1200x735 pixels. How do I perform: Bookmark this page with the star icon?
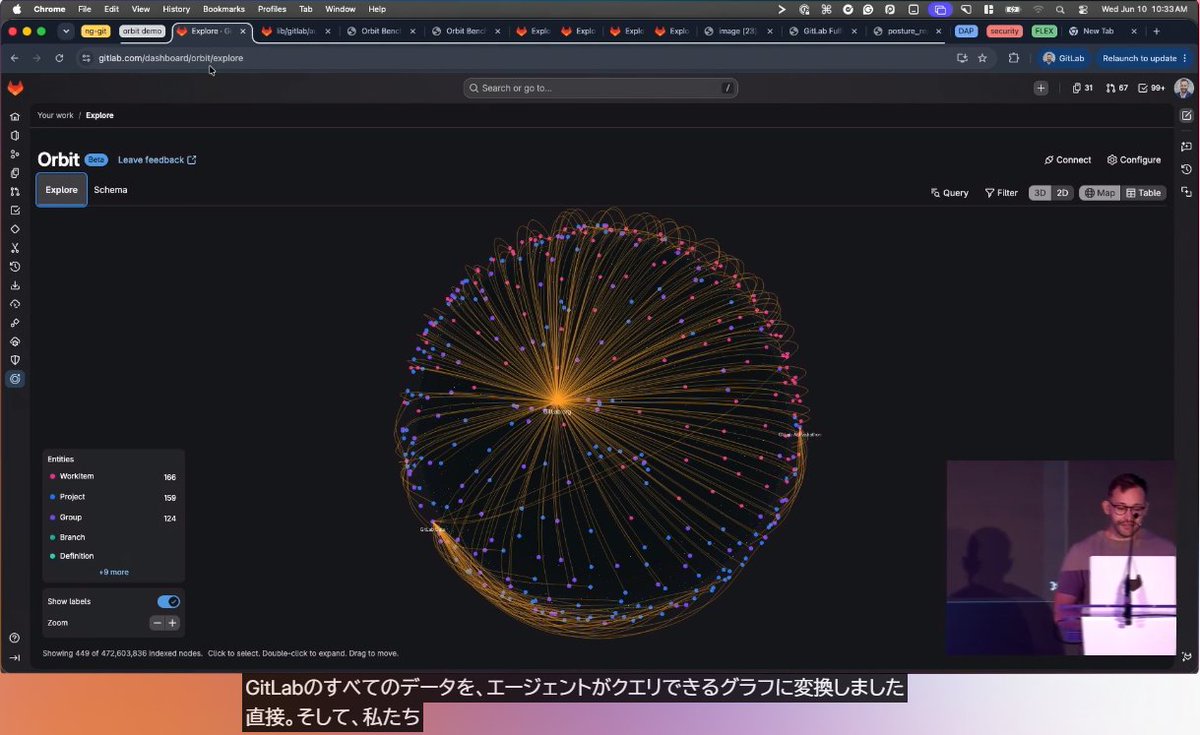[982, 58]
